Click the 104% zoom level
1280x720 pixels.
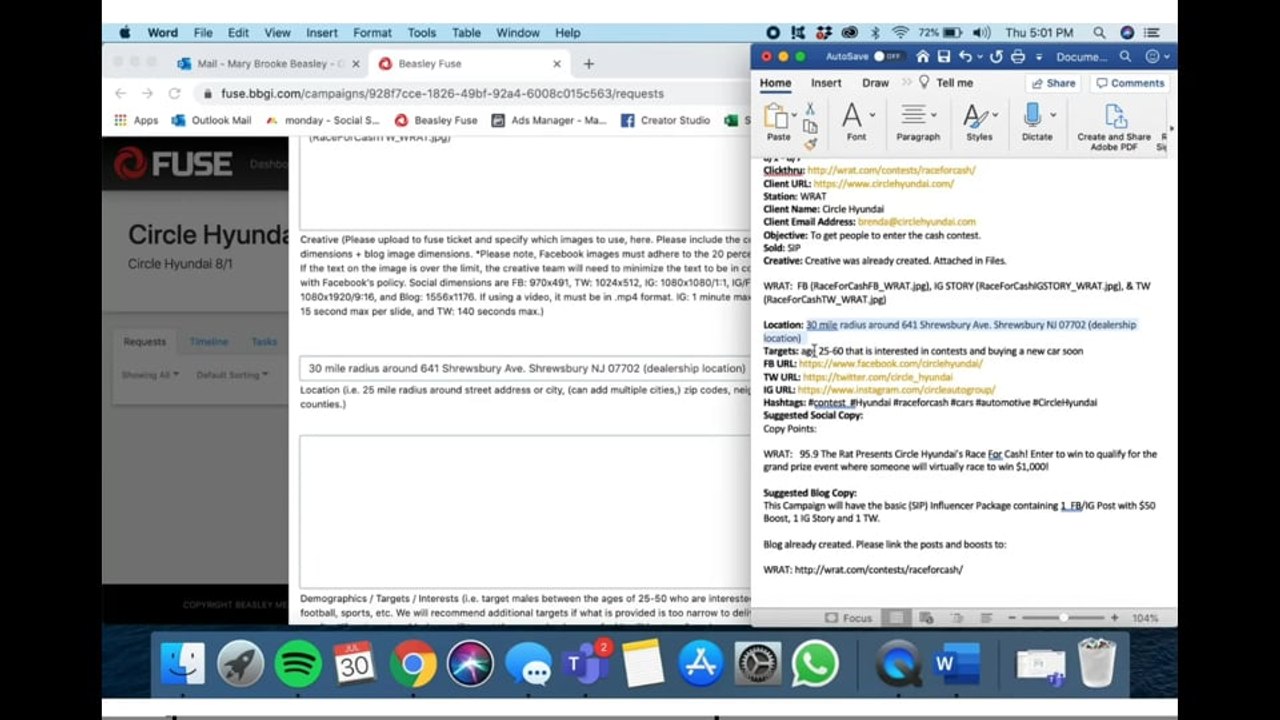1145,618
